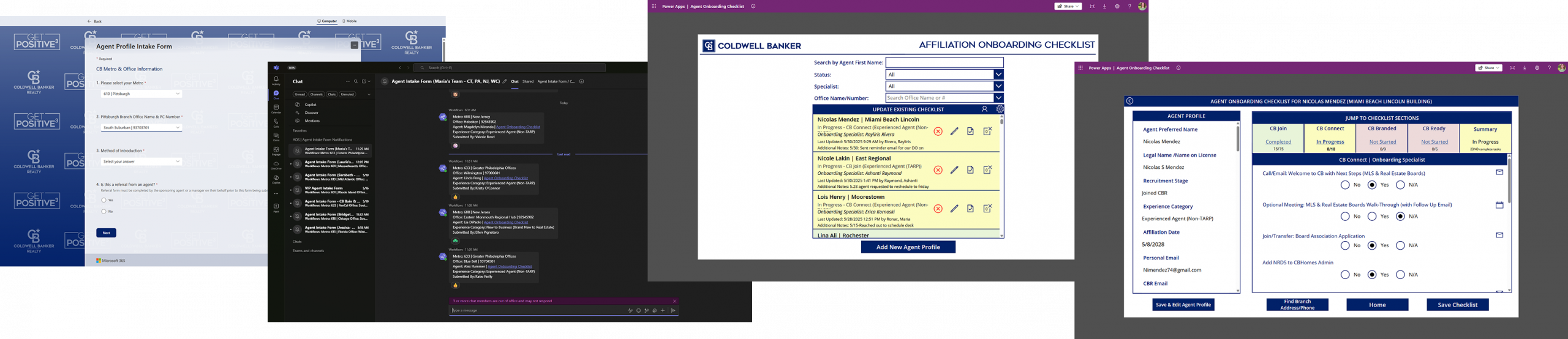Click the Agent Profile panel scrollbar
This screenshot has width=1568, height=339.
point(1237,138)
